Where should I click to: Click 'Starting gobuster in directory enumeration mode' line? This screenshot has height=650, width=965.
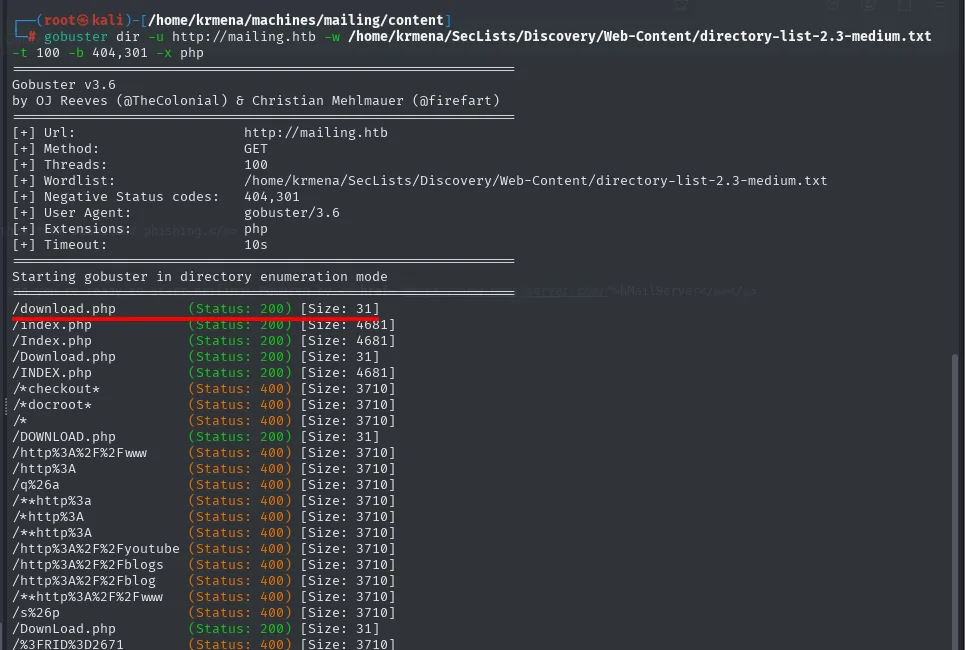coord(200,276)
